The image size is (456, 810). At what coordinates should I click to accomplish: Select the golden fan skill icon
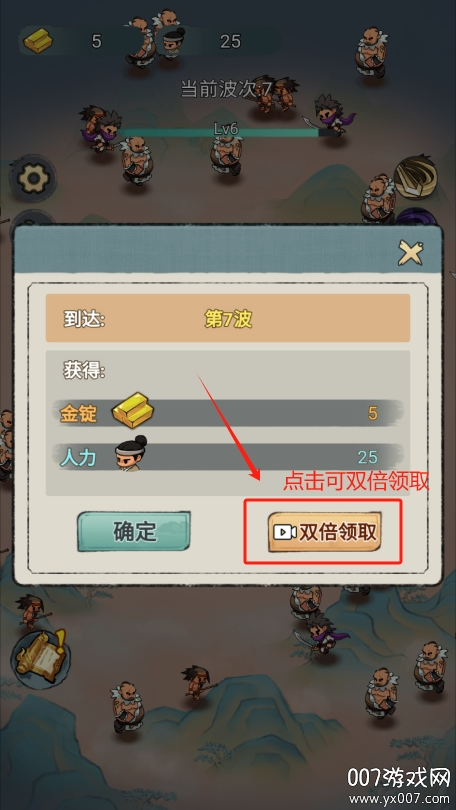417,178
